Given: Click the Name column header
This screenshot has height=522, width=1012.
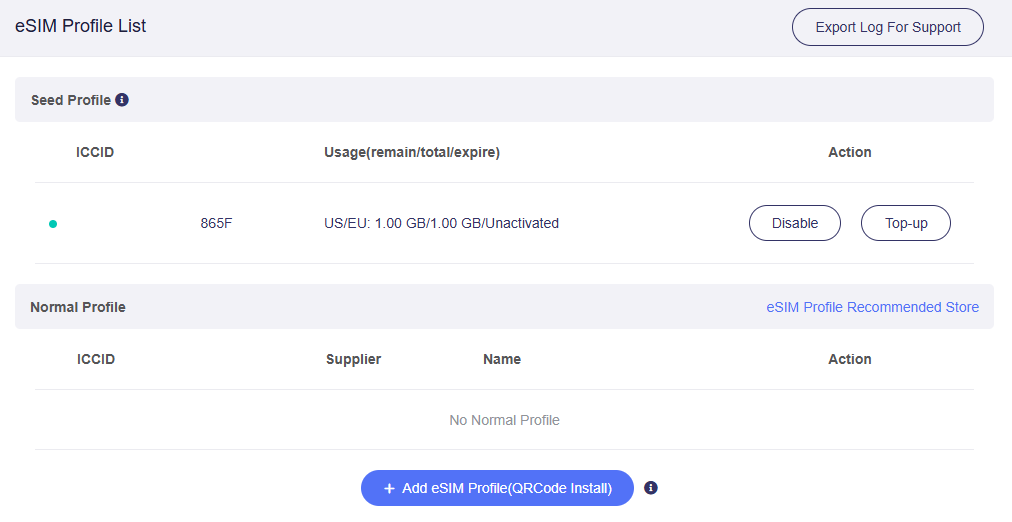Looking at the screenshot, I should pyautogui.click(x=501, y=359).
